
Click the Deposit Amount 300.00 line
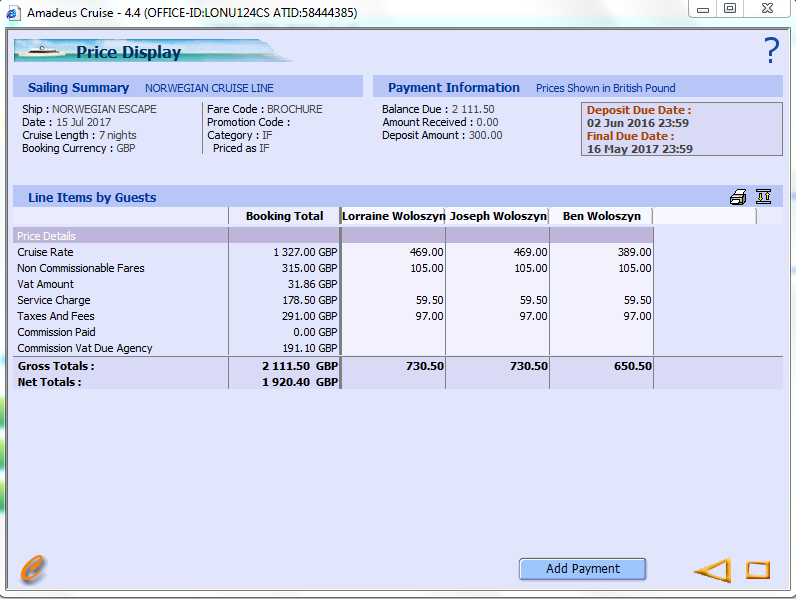[x=442, y=136]
